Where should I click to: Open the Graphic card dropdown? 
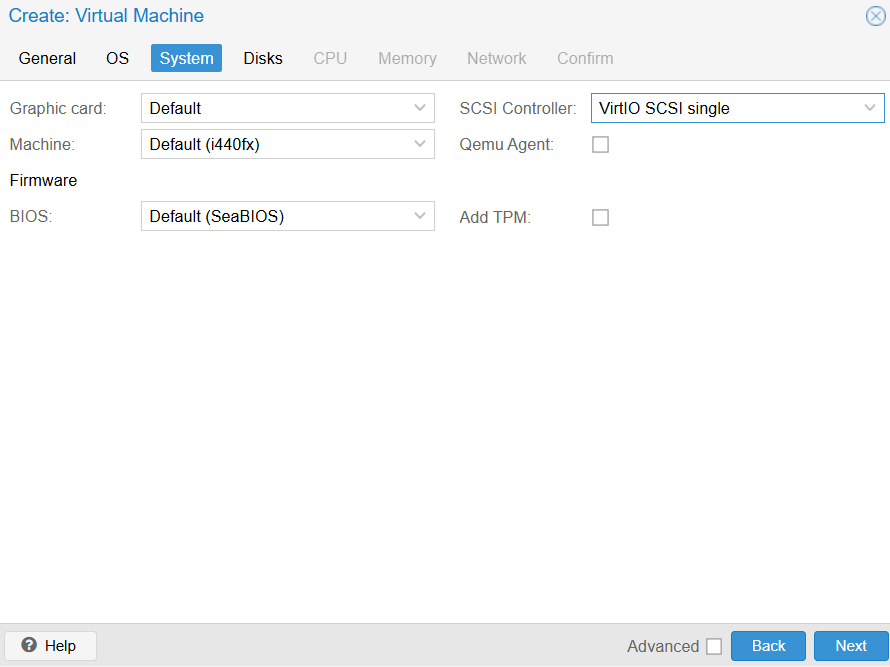[x=419, y=108]
